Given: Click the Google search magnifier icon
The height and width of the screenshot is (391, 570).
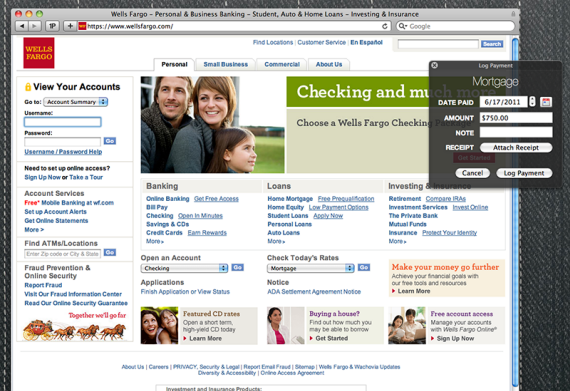Looking at the screenshot, I should tap(402, 26).
